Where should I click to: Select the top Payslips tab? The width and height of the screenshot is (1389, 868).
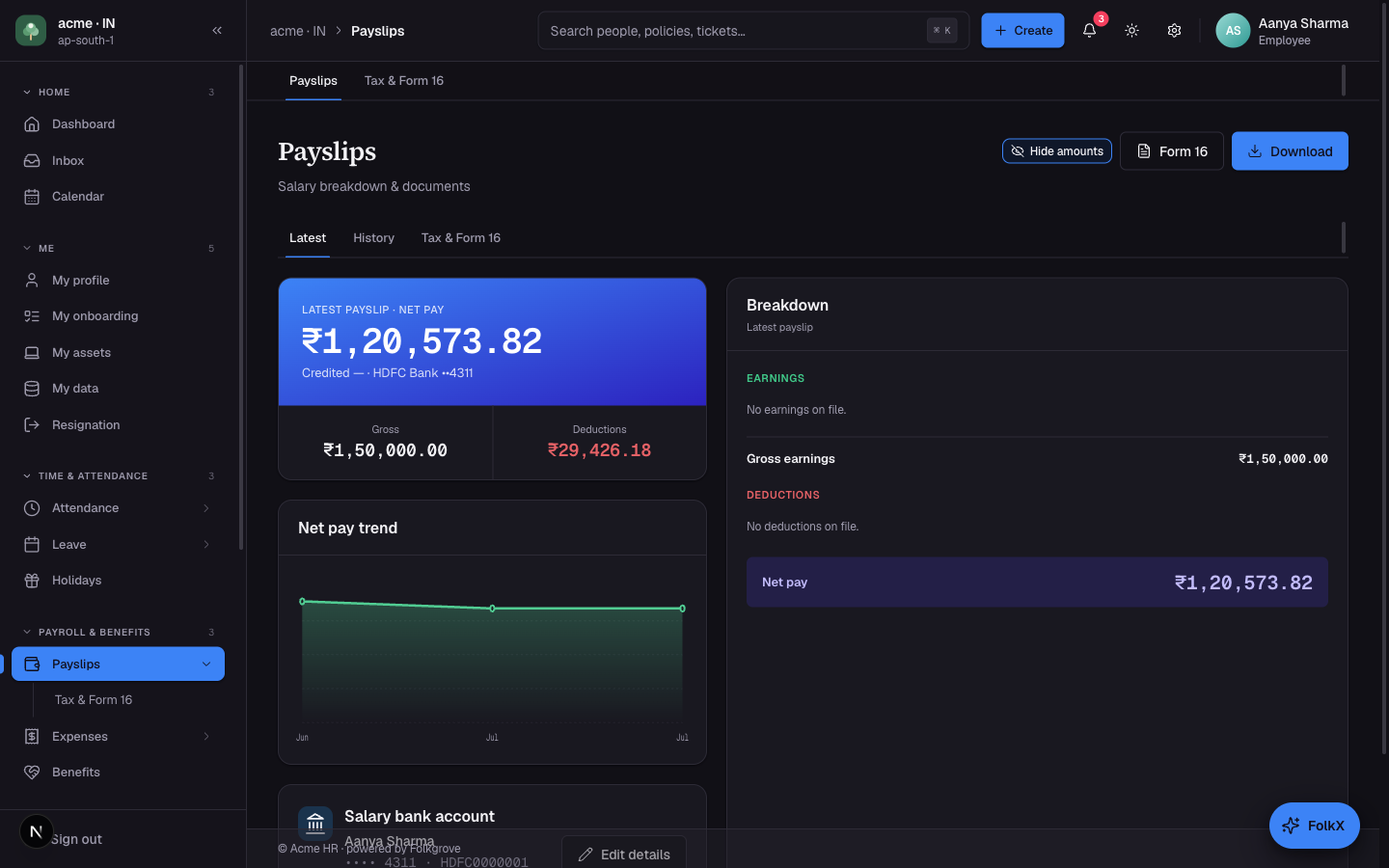click(313, 81)
